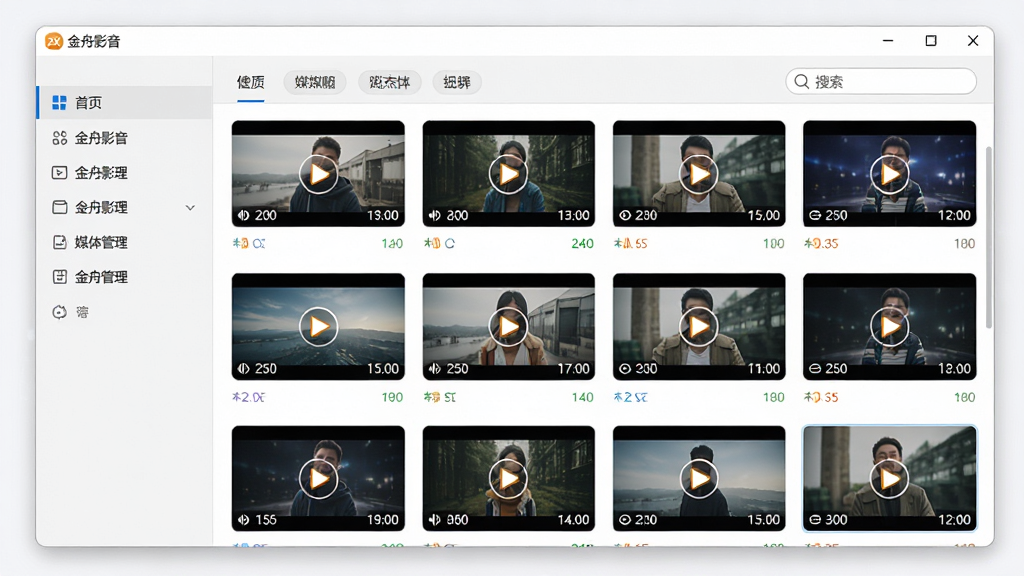Click the volume icon on the 155 video
This screenshot has height=576, width=1024.
pyautogui.click(x=244, y=520)
